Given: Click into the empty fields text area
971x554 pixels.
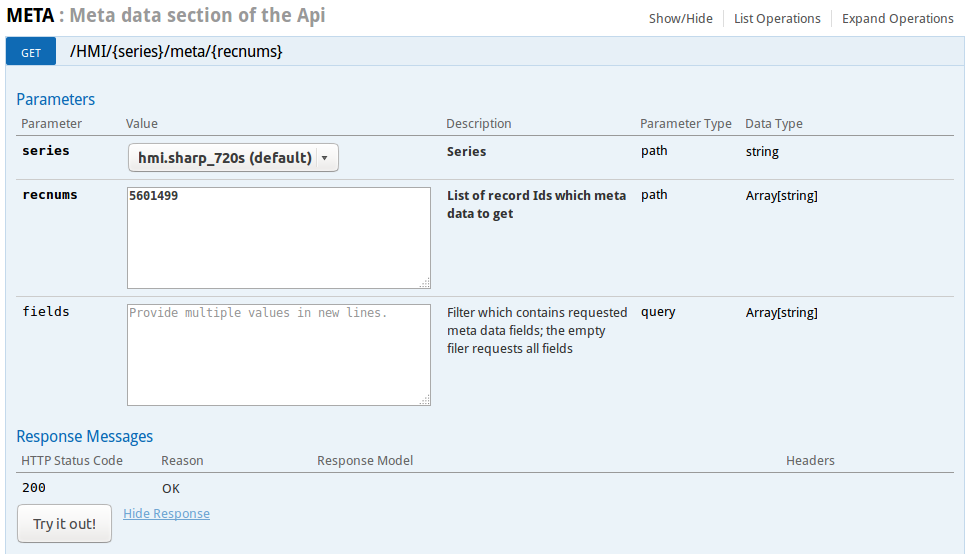Looking at the screenshot, I should pos(278,355).
